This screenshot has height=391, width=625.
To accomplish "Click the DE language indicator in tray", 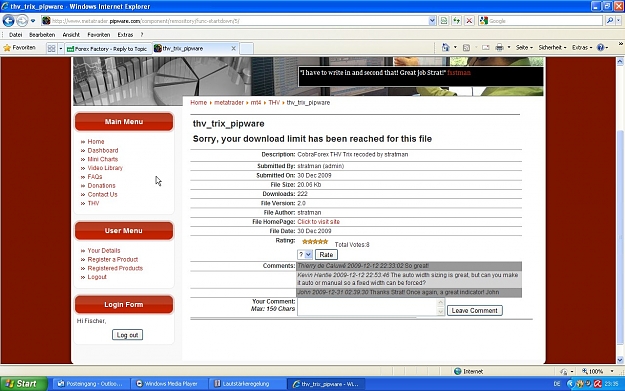I will click(x=557, y=384).
